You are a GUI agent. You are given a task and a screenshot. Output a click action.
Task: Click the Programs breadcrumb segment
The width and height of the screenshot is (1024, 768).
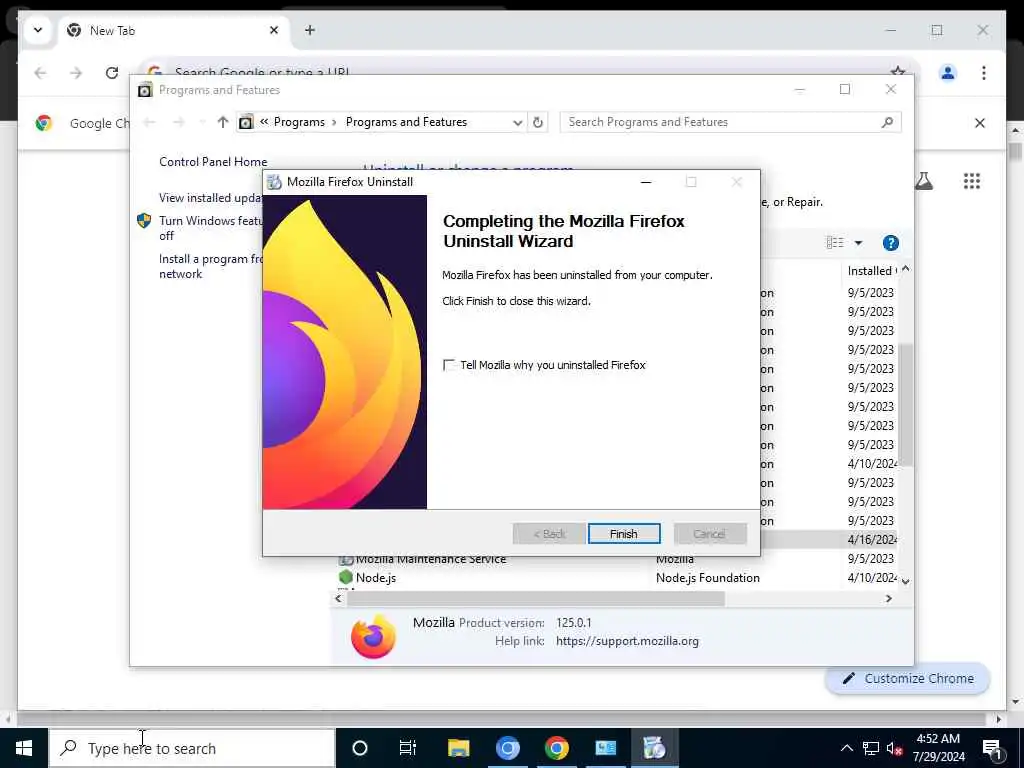(x=299, y=122)
